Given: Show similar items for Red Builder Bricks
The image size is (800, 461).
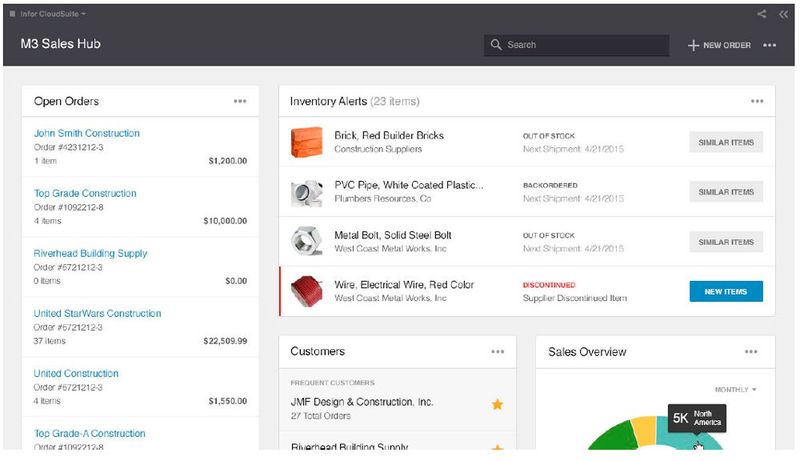Looking at the screenshot, I should pos(726,142).
